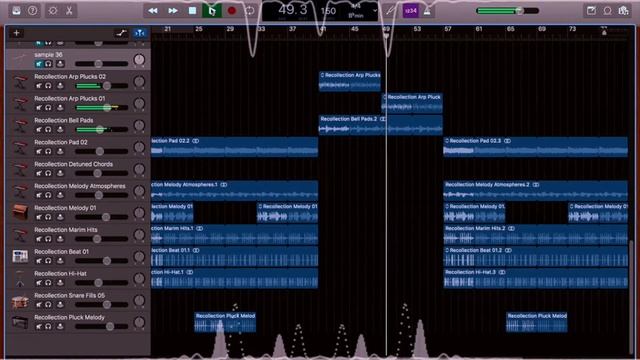Open Quick Help question mark button

[33, 11]
